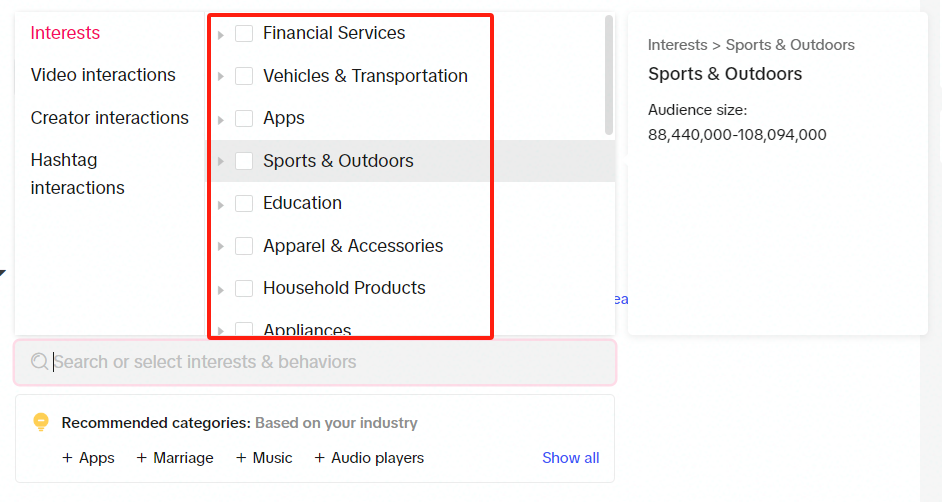Check the Financial Services checkbox
This screenshot has width=942, height=502.
244,33
